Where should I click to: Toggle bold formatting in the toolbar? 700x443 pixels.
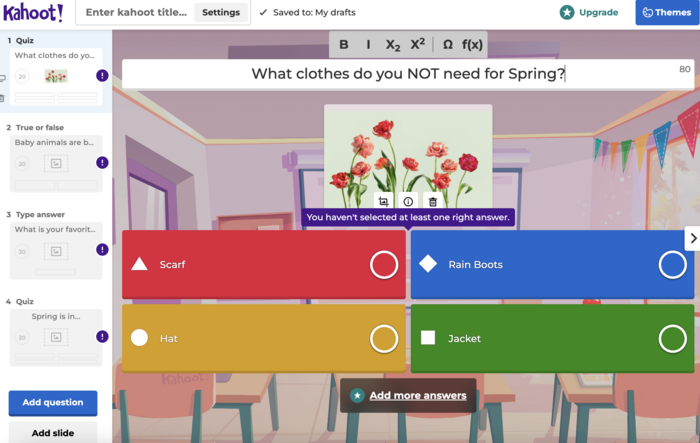pyautogui.click(x=344, y=45)
